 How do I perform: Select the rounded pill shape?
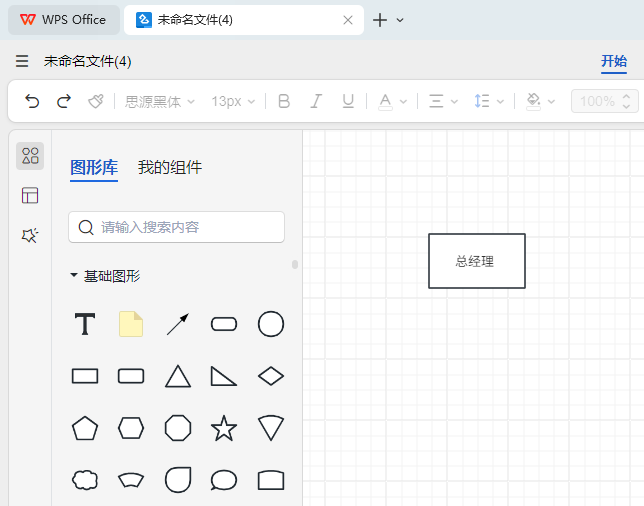tap(224, 324)
